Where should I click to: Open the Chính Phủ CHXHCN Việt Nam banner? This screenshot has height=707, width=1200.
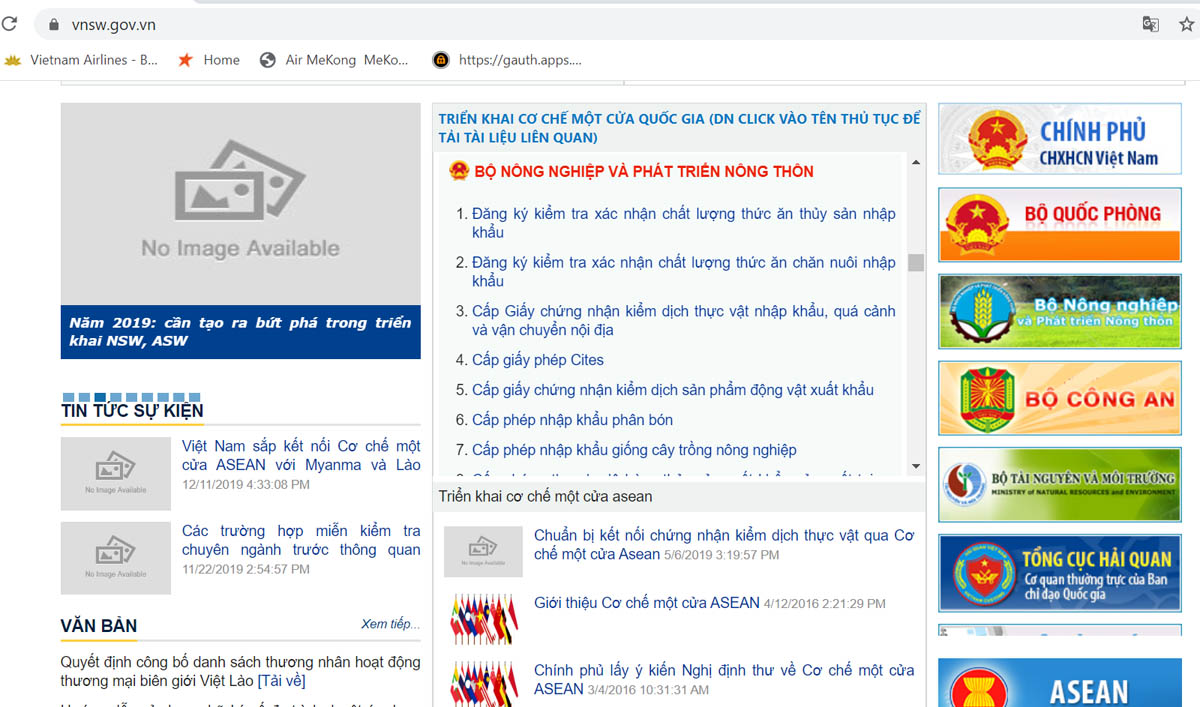click(x=1060, y=140)
